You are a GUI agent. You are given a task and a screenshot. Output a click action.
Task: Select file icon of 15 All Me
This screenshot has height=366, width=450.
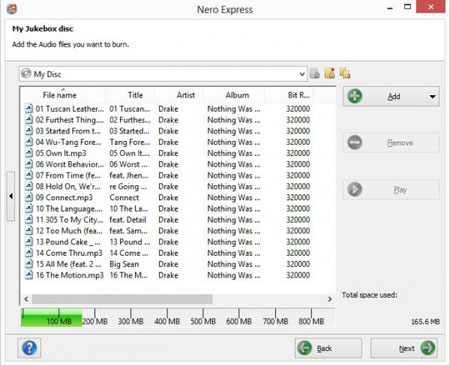click(29, 264)
